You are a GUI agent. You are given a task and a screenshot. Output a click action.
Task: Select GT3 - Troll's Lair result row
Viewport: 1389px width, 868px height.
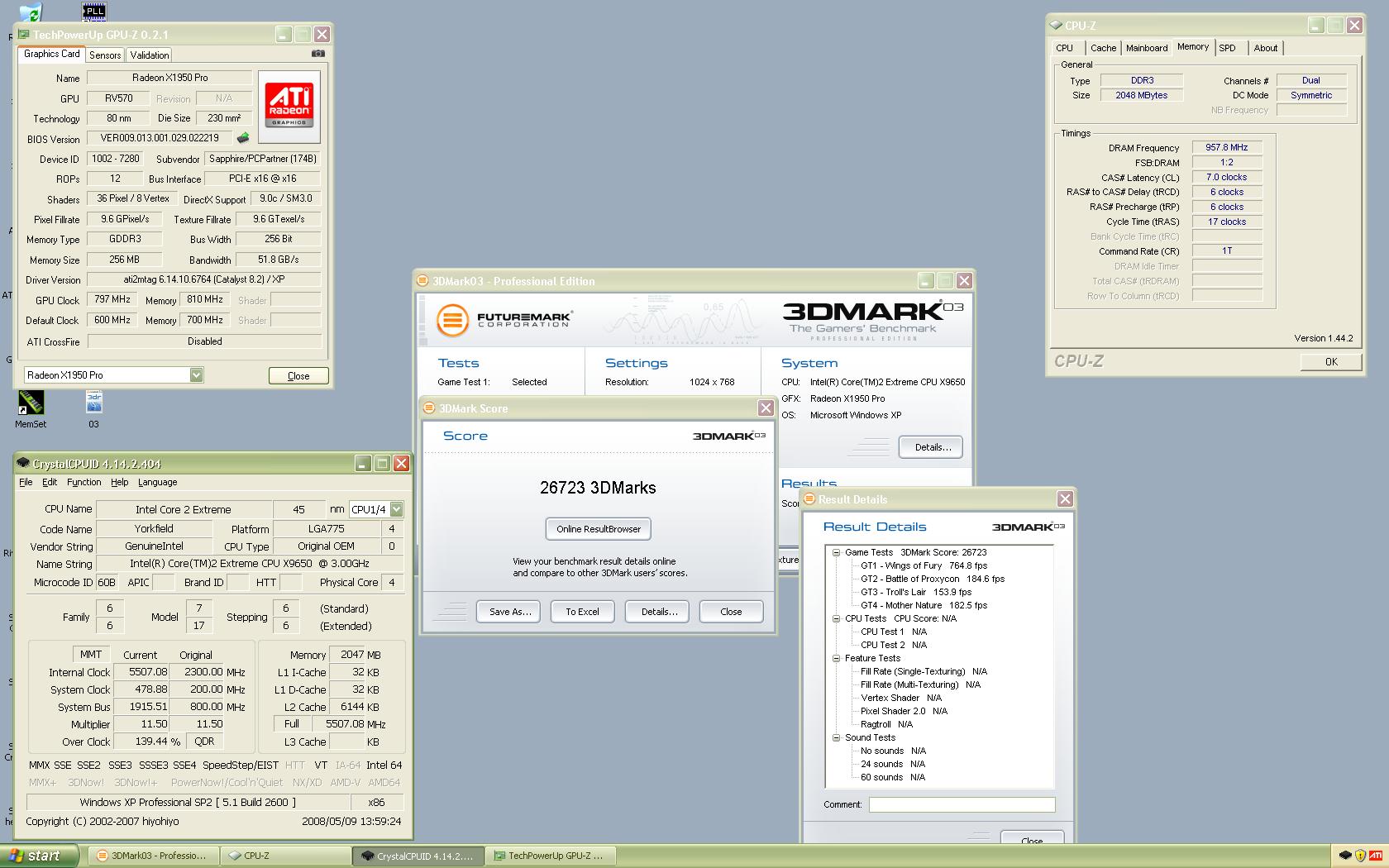(916, 592)
